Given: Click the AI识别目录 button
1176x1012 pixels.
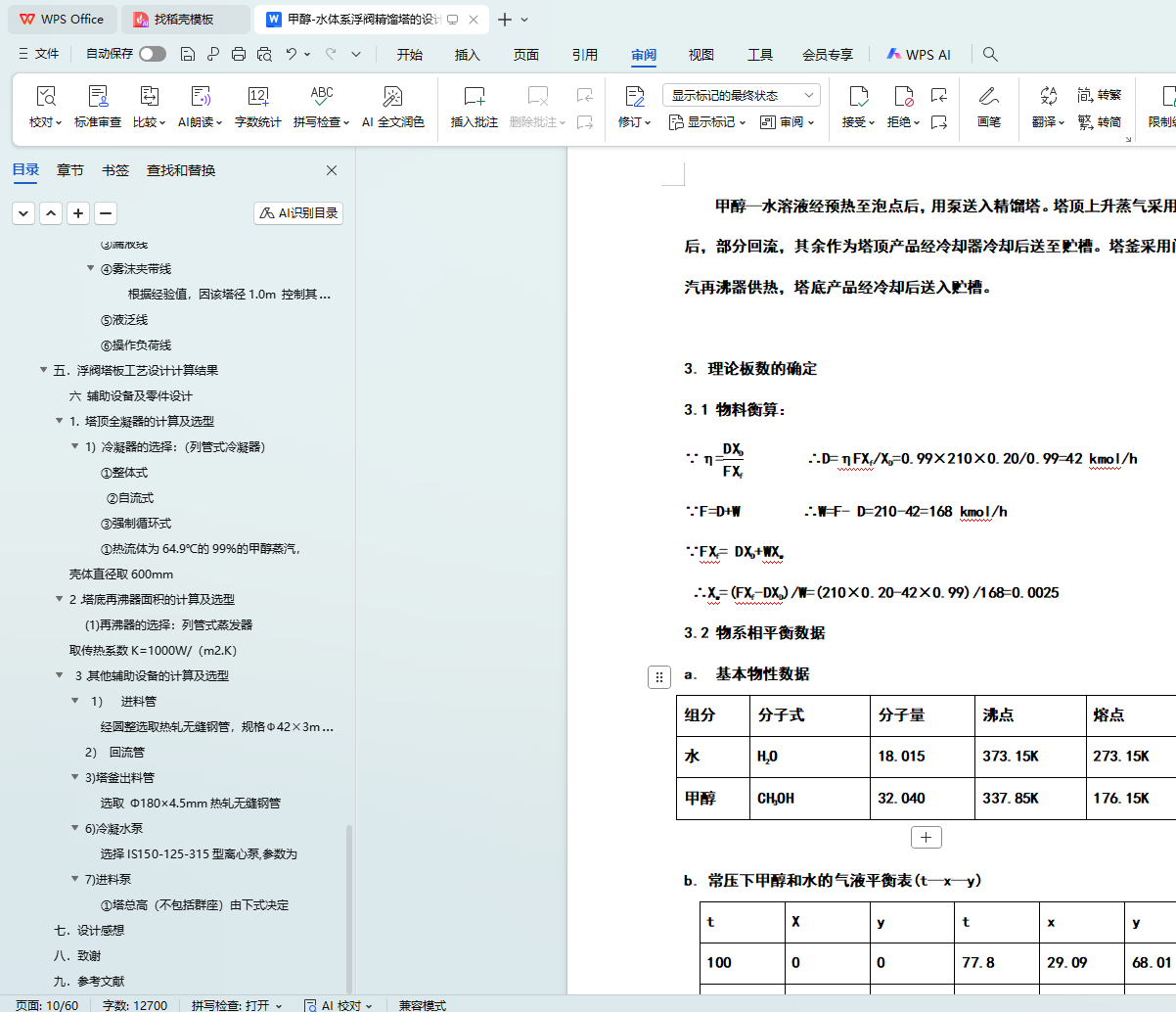Looking at the screenshot, I should (298, 212).
